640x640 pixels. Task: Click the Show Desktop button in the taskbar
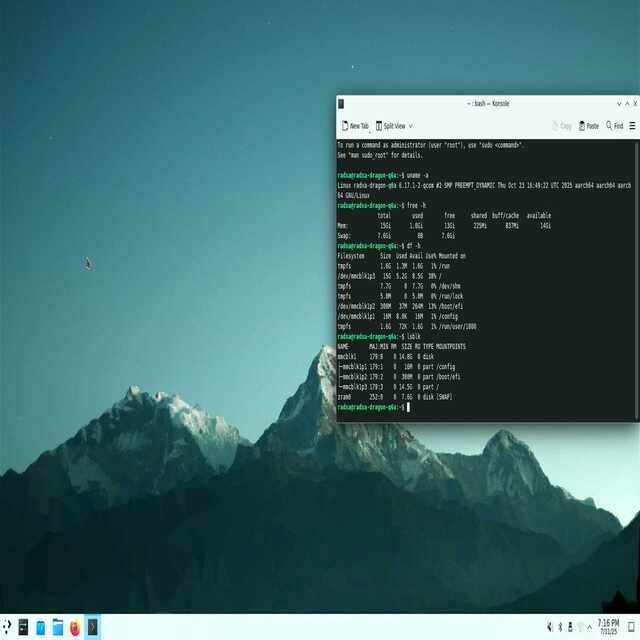point(631,627)
